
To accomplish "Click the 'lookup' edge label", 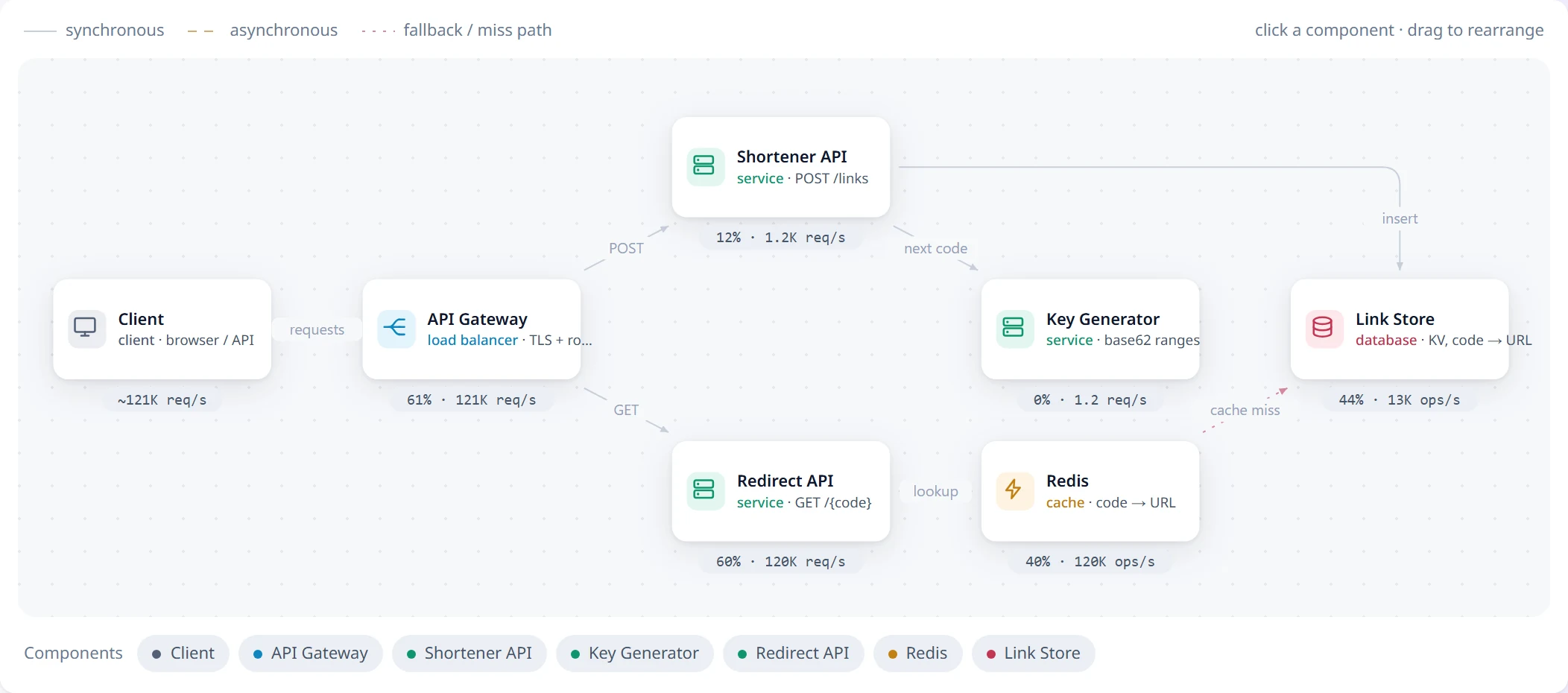I will [x=935, y=491].
